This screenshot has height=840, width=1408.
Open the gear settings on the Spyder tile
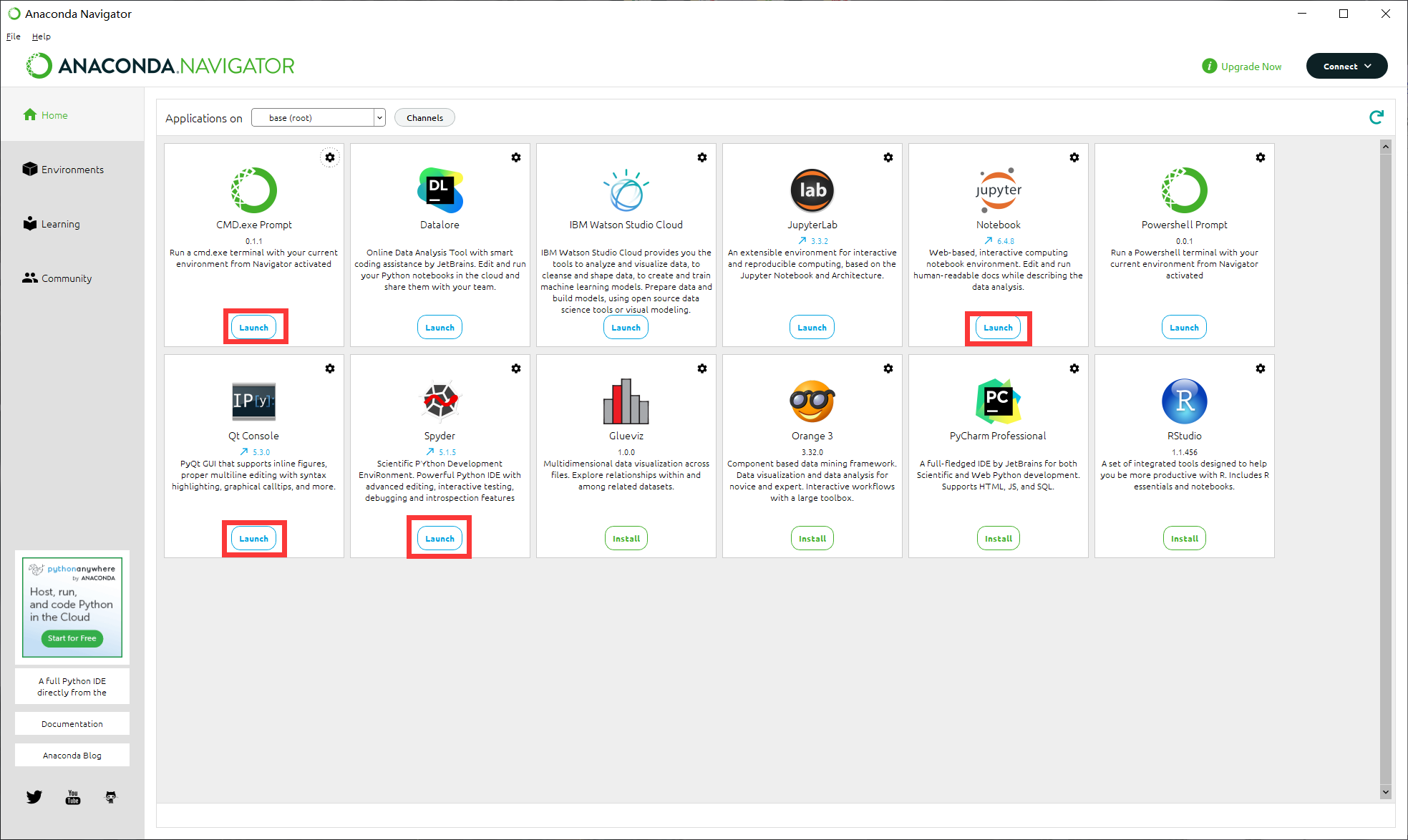[515, 368]
